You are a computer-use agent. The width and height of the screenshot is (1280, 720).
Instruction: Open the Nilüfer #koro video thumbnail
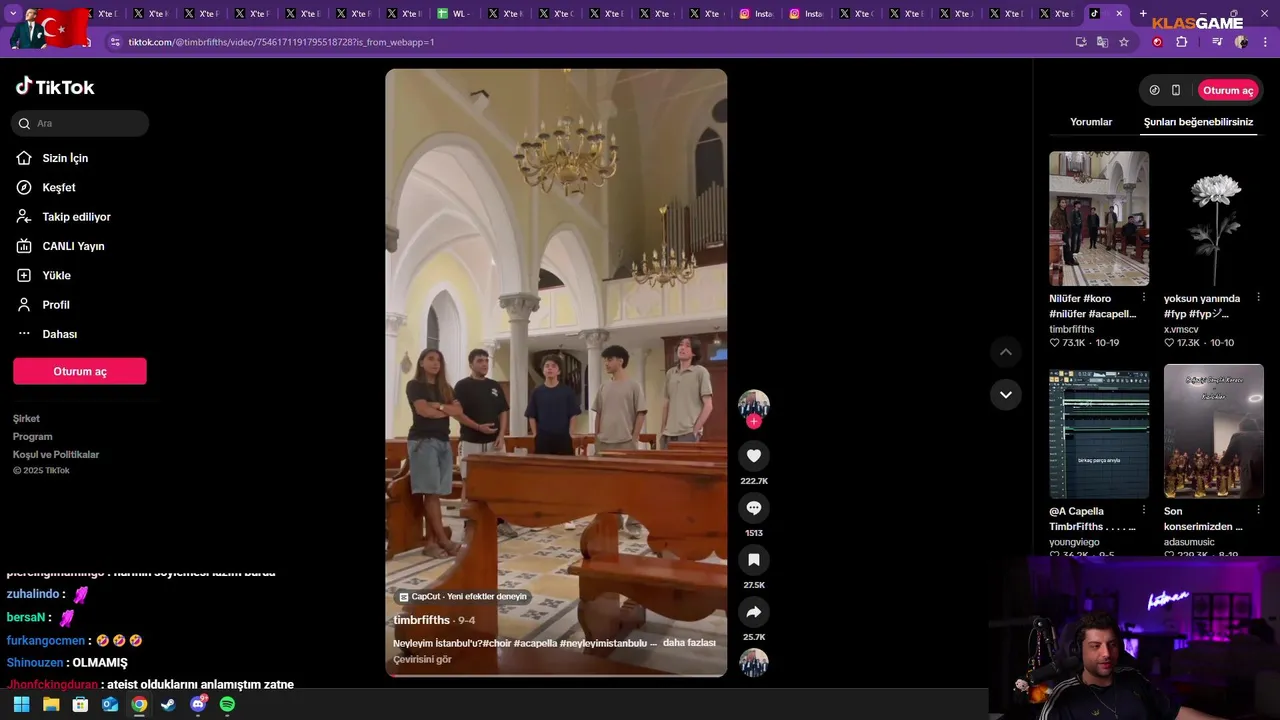click(x=1099, y=219)
